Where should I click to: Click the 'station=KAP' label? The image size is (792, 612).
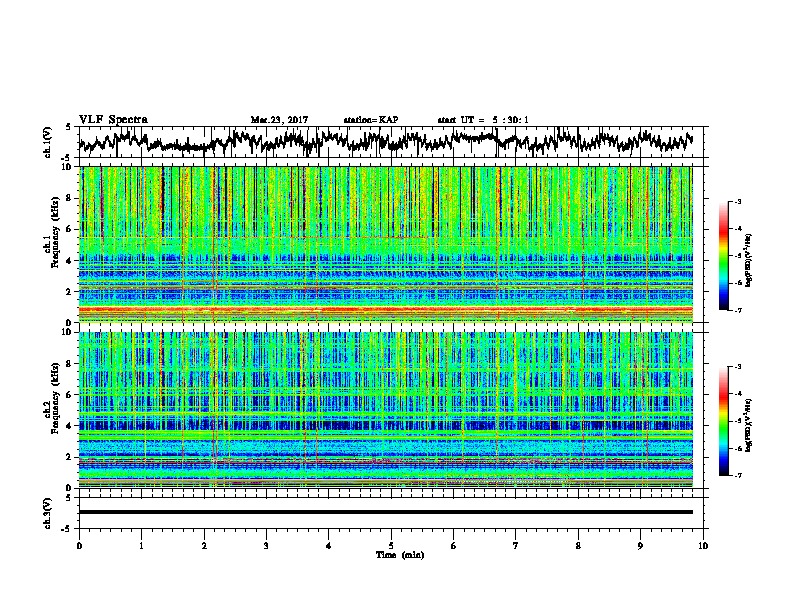pyautogui.click(x=371, y=120)
